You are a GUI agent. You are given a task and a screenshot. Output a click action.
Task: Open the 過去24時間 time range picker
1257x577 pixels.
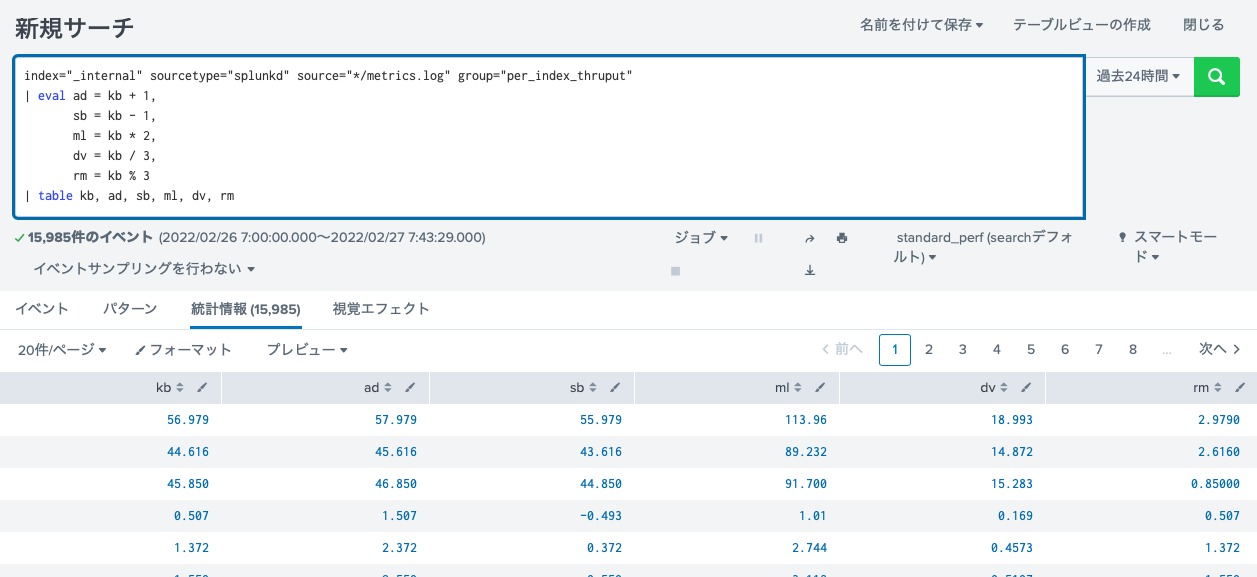(1138, 76)
